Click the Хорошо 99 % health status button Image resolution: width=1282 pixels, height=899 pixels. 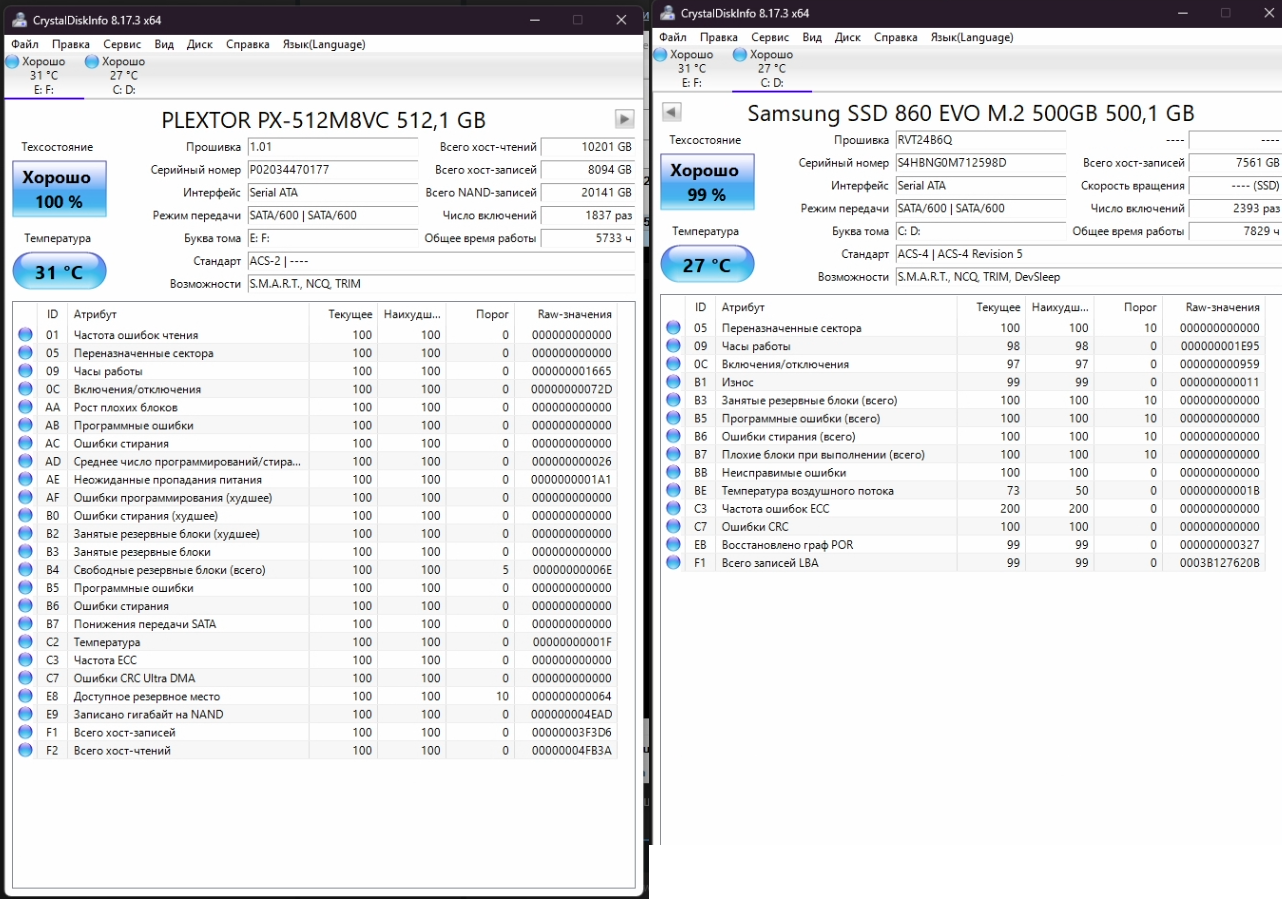click(x=707, y=182)
